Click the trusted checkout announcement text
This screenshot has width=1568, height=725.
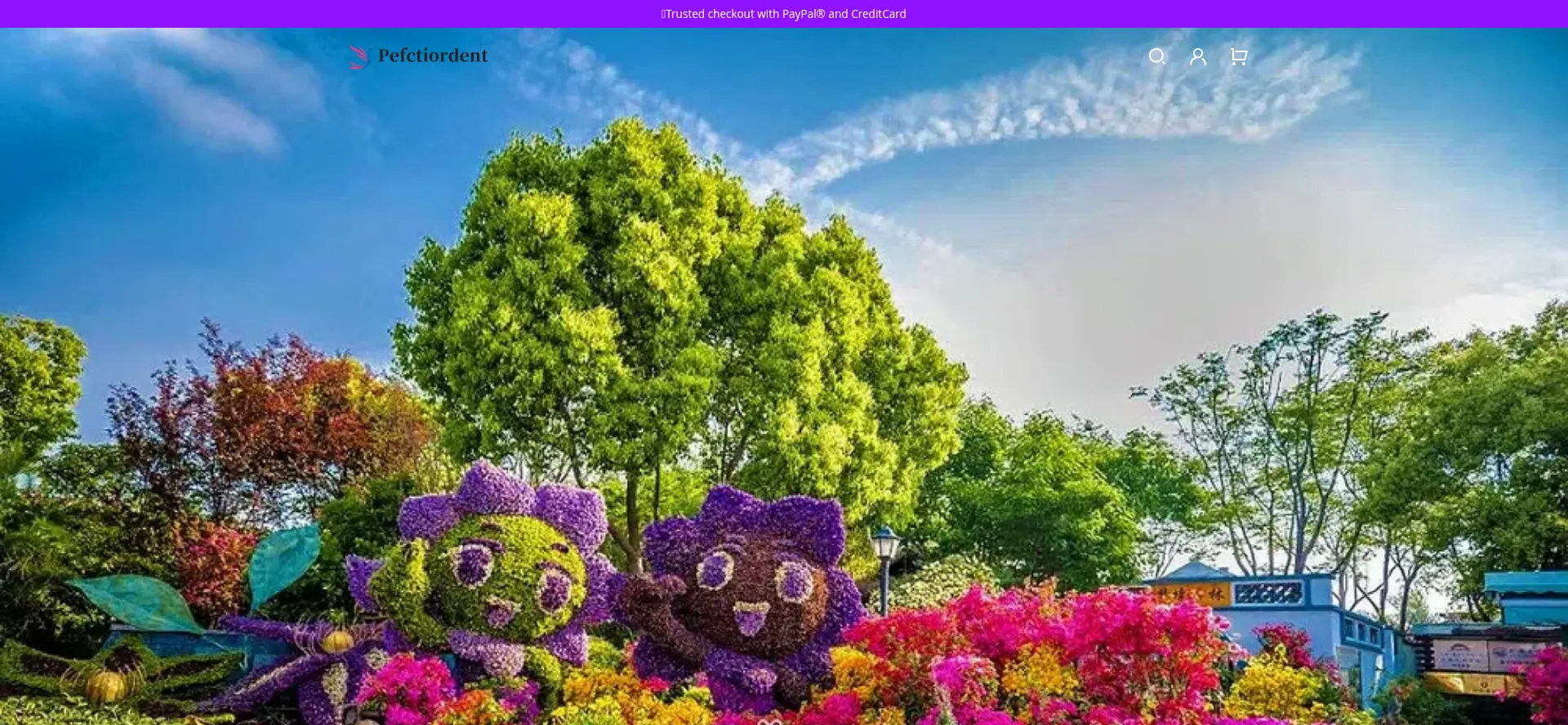[784, 14]
